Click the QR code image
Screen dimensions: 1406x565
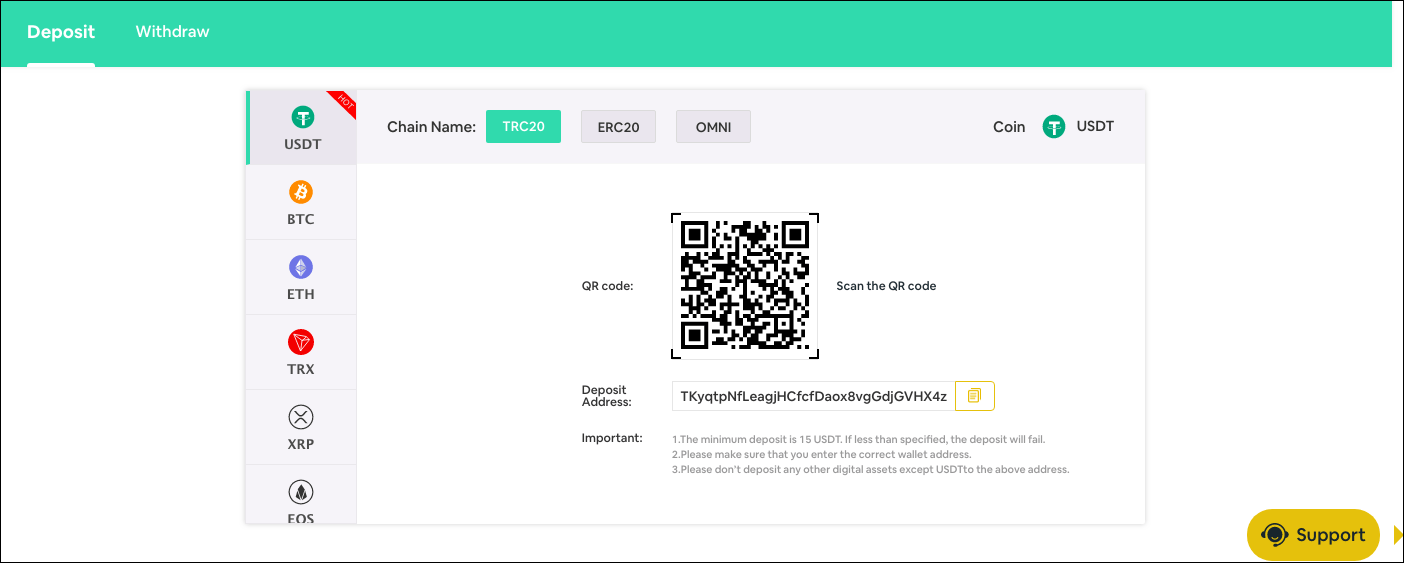pyautogui.click(x=745, y=286)
